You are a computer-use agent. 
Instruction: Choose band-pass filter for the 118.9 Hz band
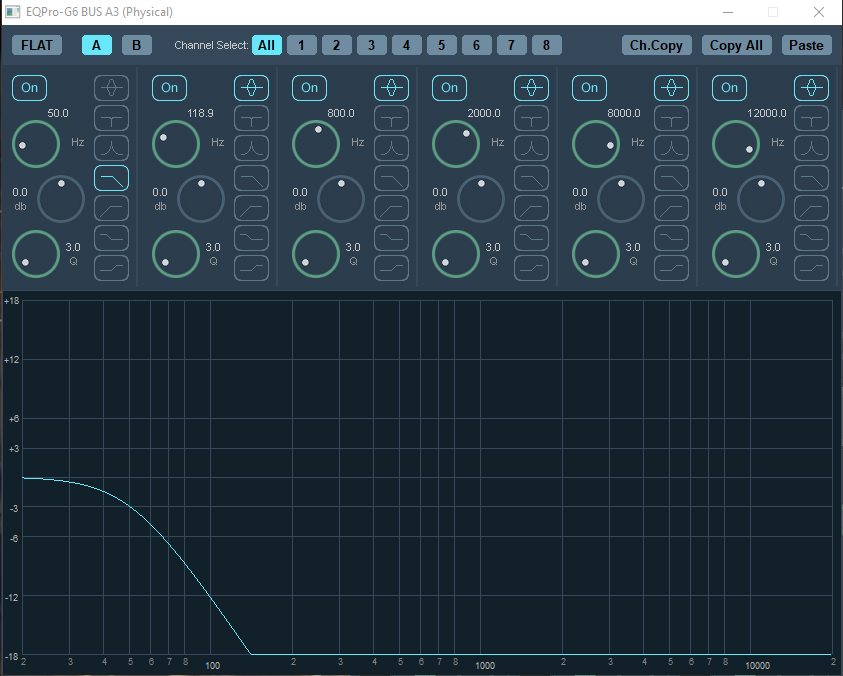[251, 148]
